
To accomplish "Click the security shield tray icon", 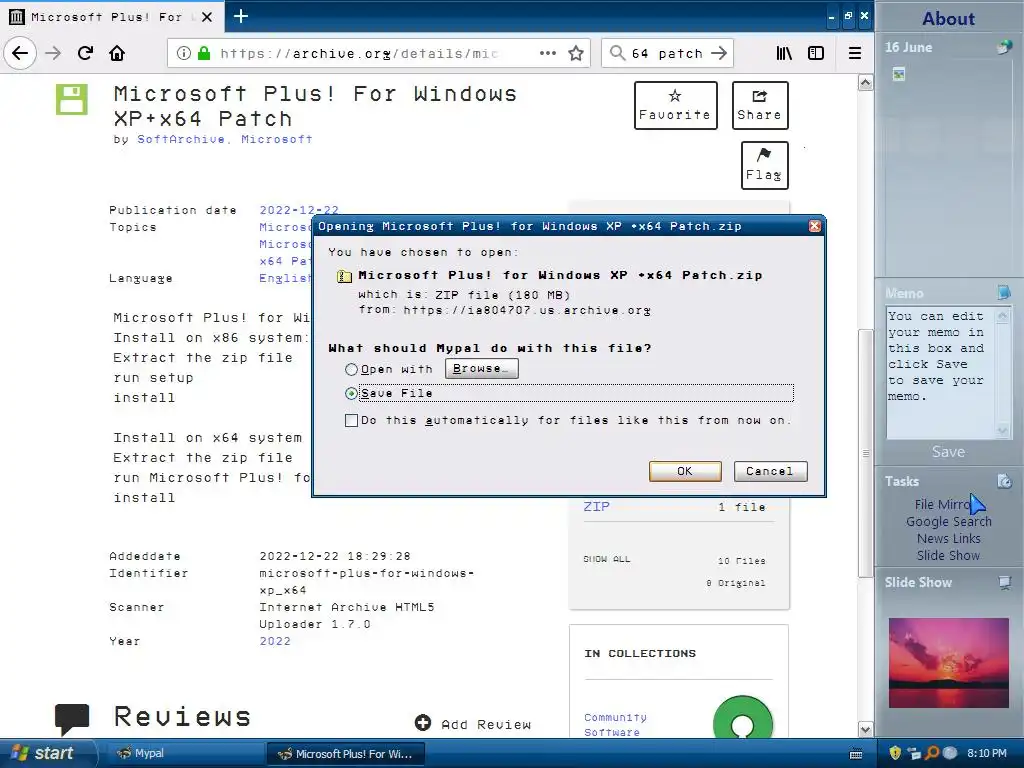I will tap(895, 753).
